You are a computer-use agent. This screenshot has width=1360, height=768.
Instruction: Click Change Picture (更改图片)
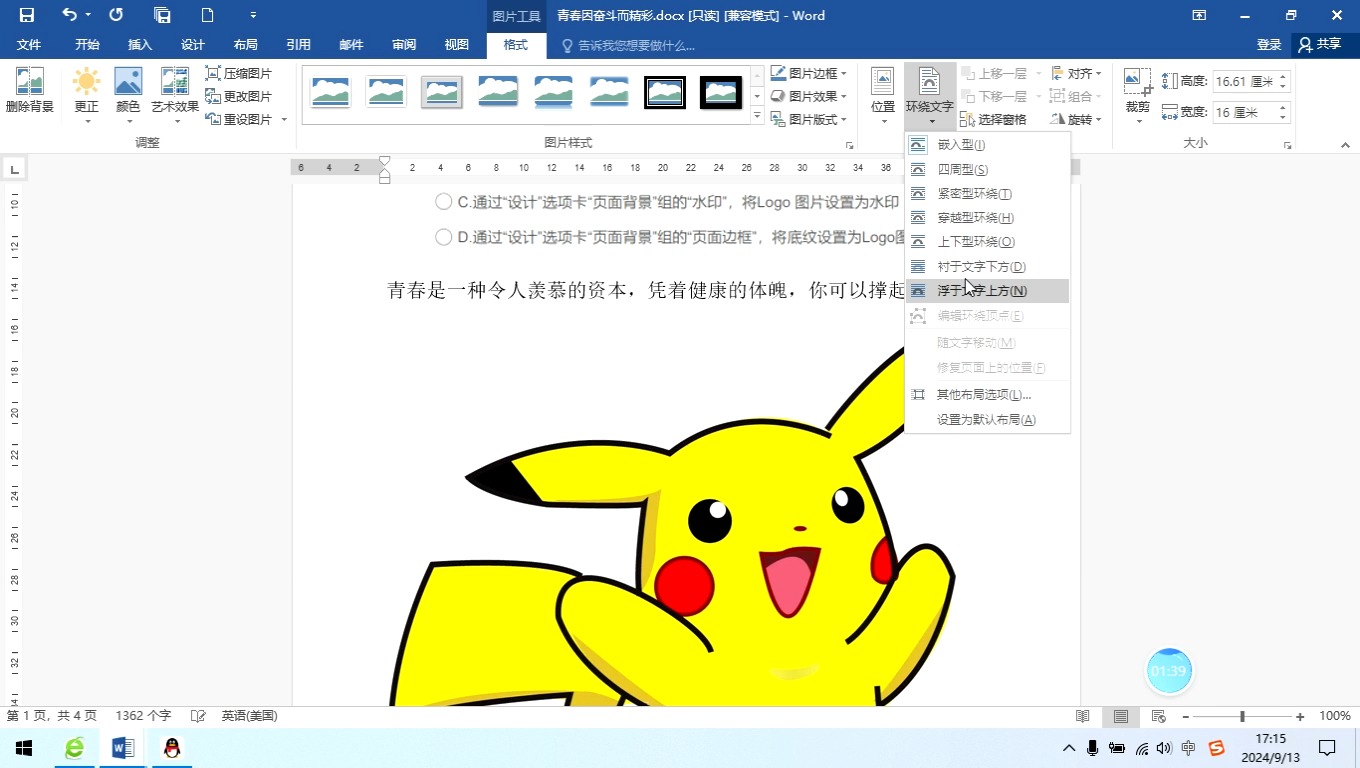[238, 96]
